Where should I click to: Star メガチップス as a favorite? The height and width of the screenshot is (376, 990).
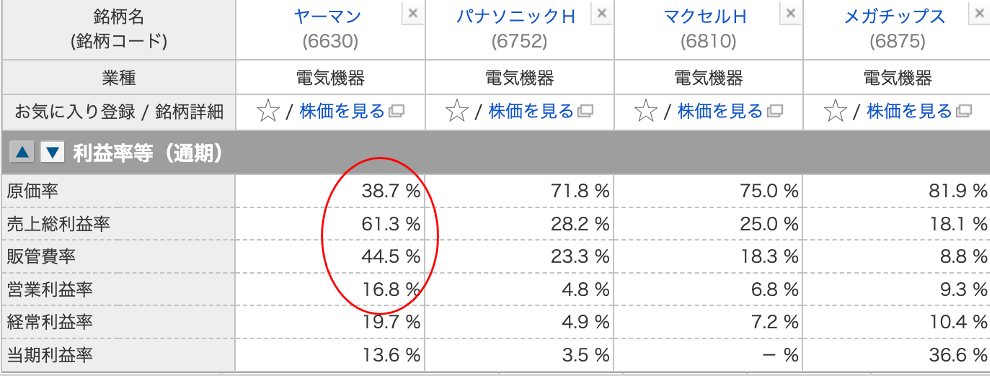click(x=835, y=112)
